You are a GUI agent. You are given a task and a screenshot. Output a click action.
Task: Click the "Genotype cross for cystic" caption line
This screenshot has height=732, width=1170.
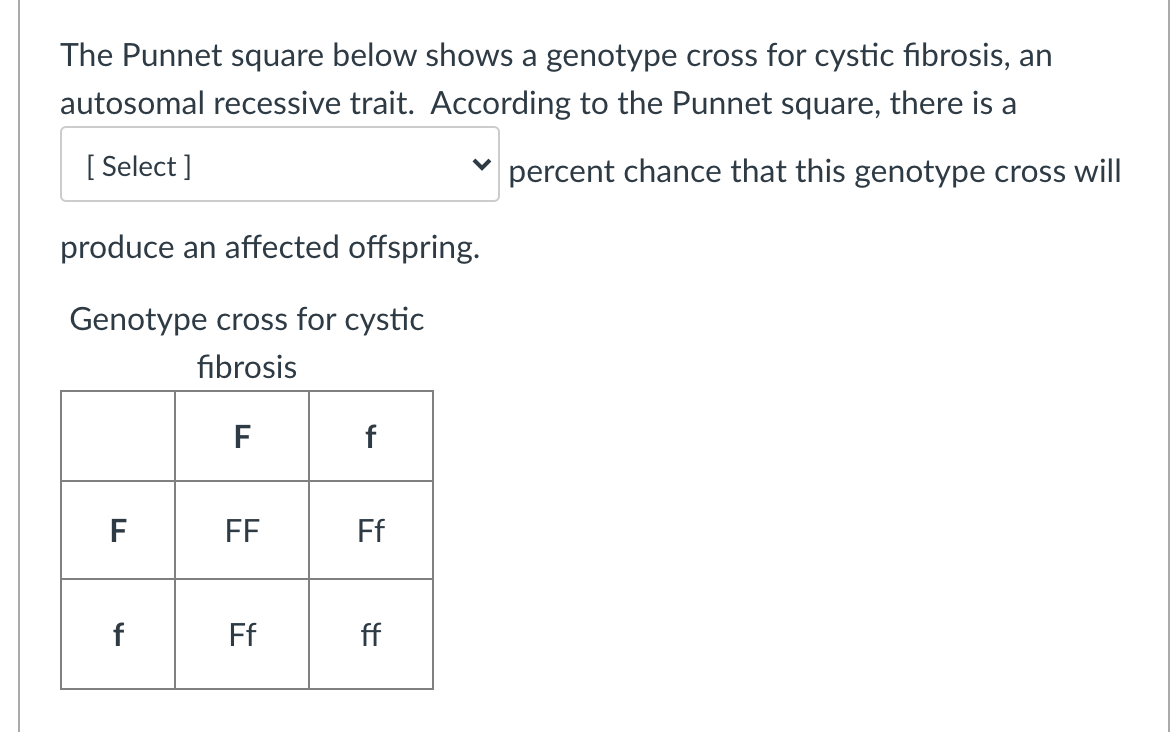point(247,320)
